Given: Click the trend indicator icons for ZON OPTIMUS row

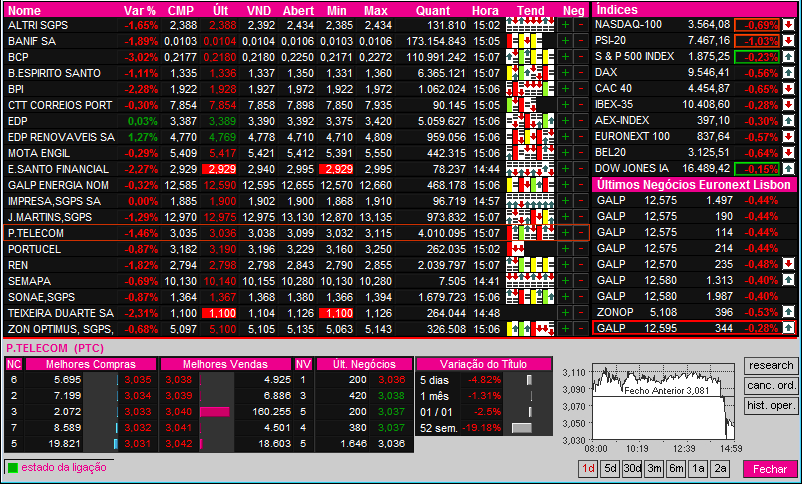Looking at the screenshot, I should click(530, 329).
